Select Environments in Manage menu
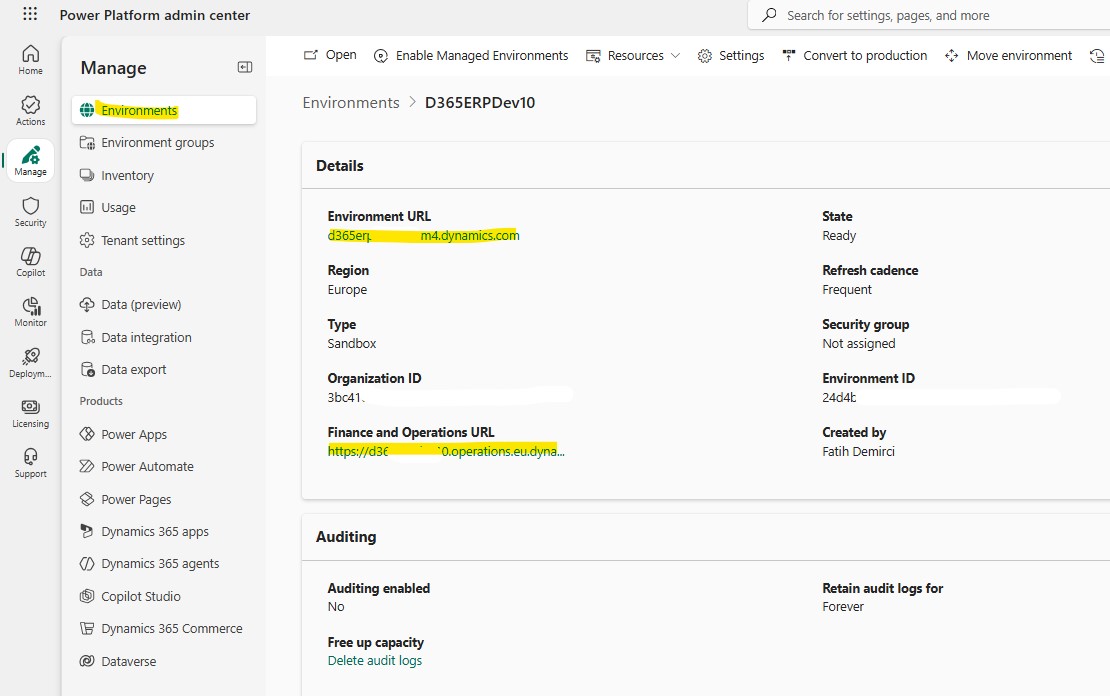 pyautogui.click(x=164, y=110)
